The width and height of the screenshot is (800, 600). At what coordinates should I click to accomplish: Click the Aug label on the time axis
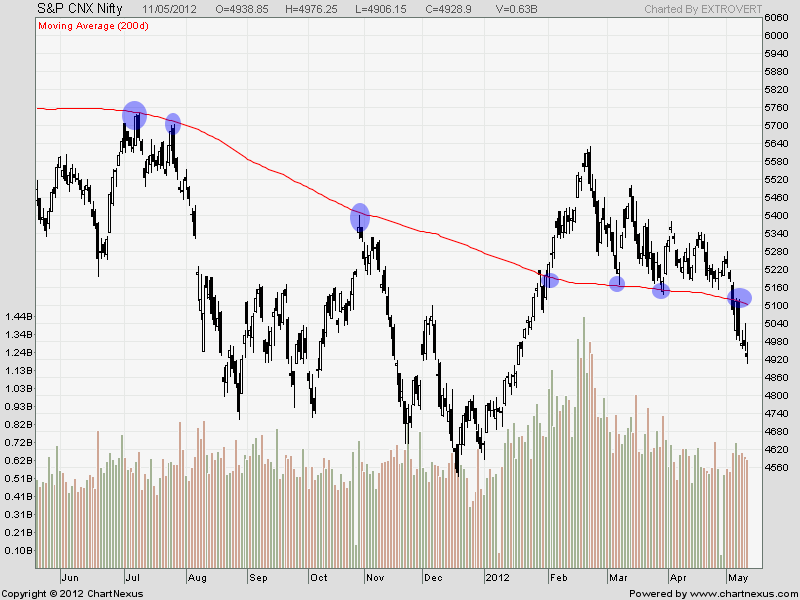(197, 578)
